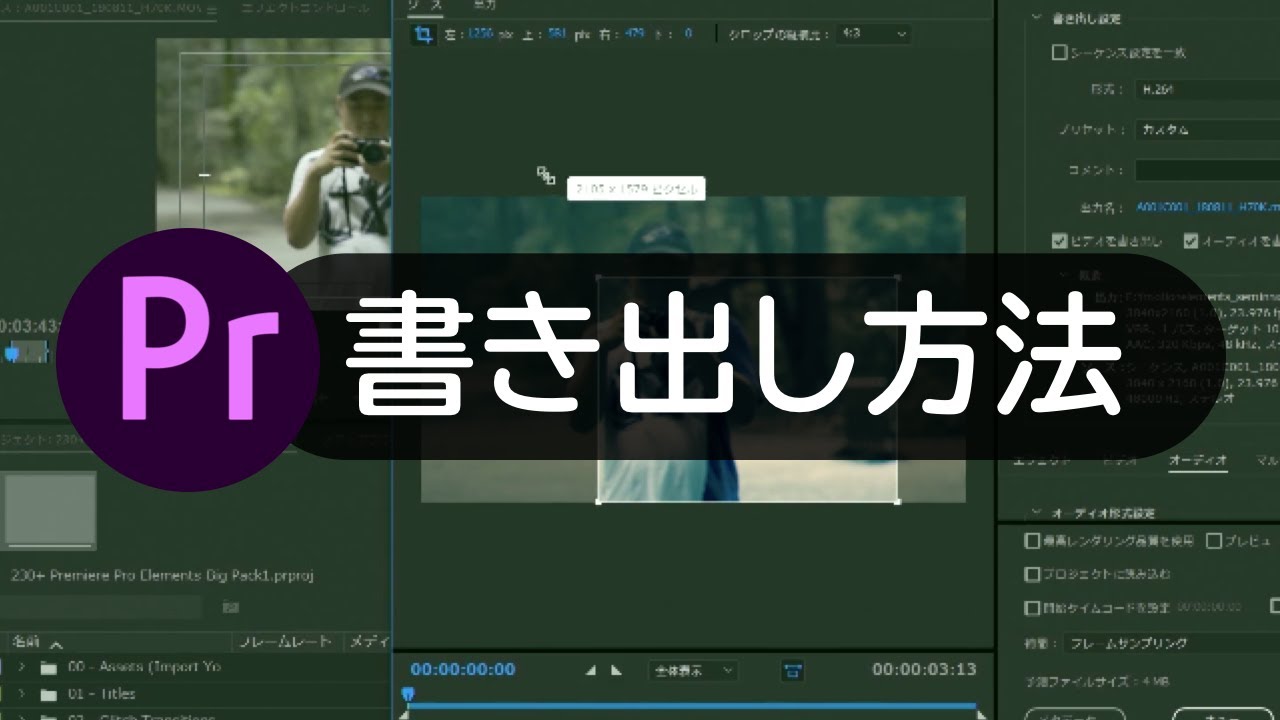Click the 230+ Premiere Pro Elements project name

[x=163, y=576]
